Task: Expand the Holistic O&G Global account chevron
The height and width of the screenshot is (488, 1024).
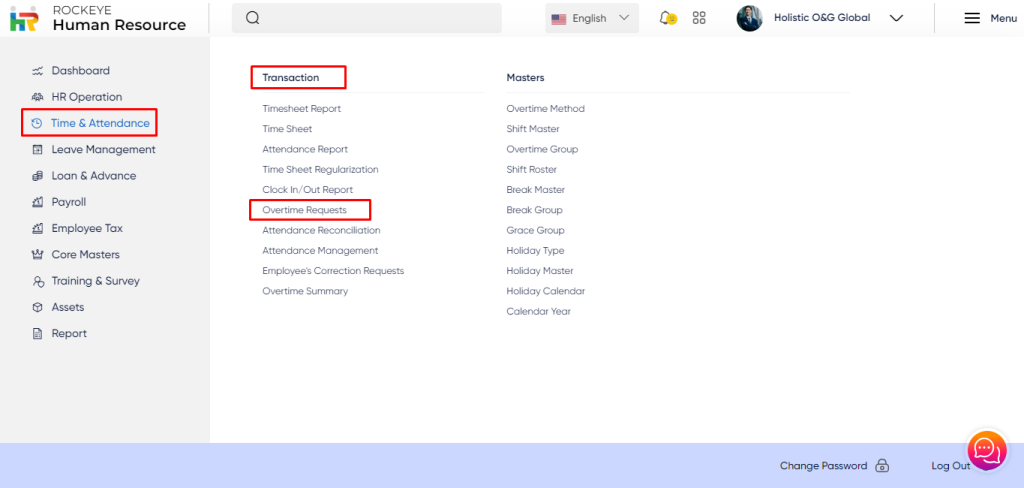Action: [x=896, y=18]
